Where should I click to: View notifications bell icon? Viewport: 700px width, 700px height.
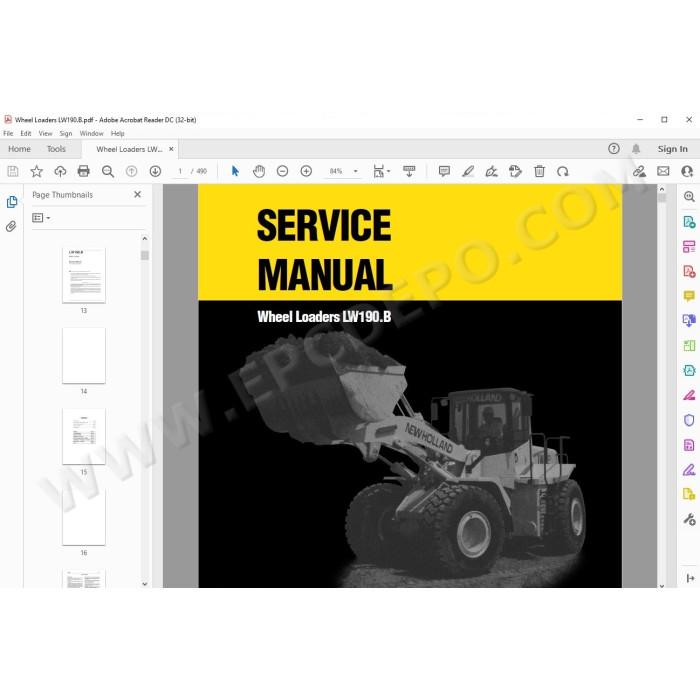pyautogui.click(x=636, y=149)
